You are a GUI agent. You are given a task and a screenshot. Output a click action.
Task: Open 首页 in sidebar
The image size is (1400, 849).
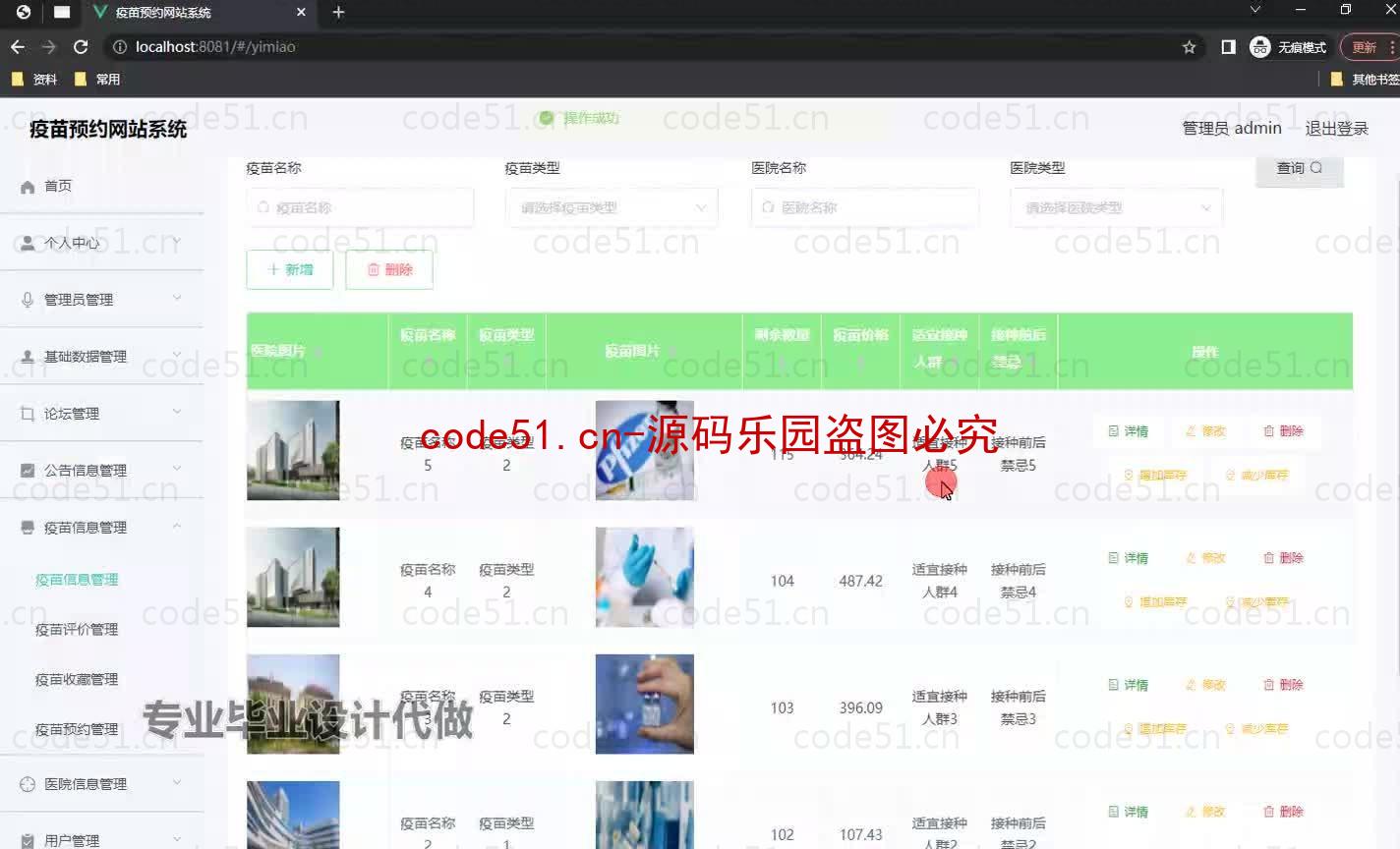click(x=101, y=187)
